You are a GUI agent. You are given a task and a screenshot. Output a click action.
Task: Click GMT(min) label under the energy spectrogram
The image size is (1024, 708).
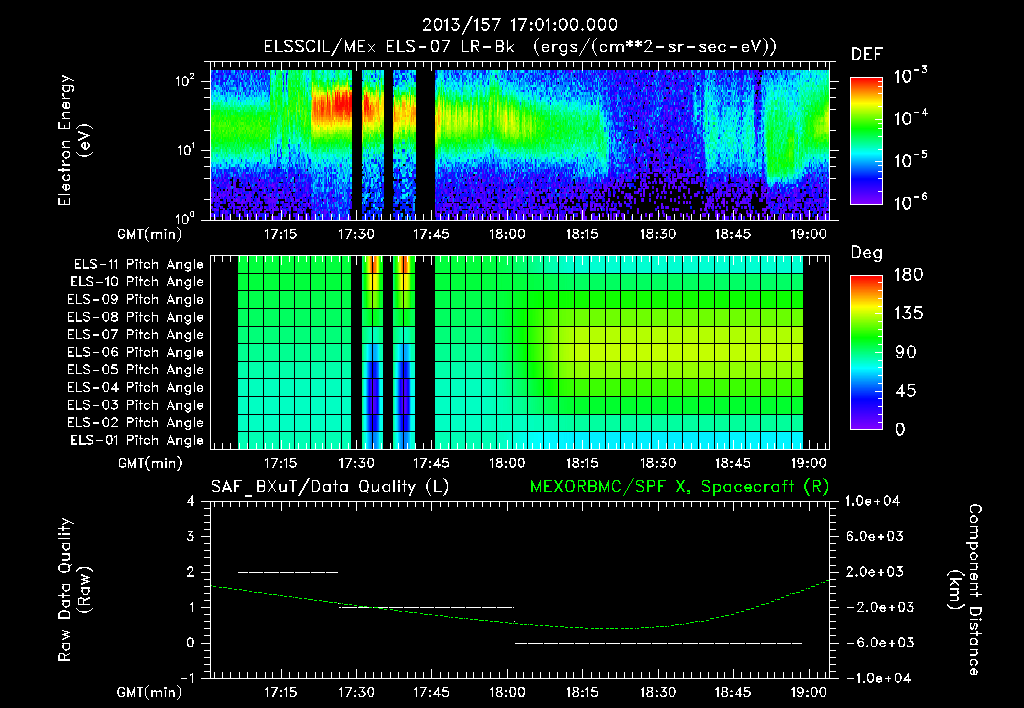[150, 234]
